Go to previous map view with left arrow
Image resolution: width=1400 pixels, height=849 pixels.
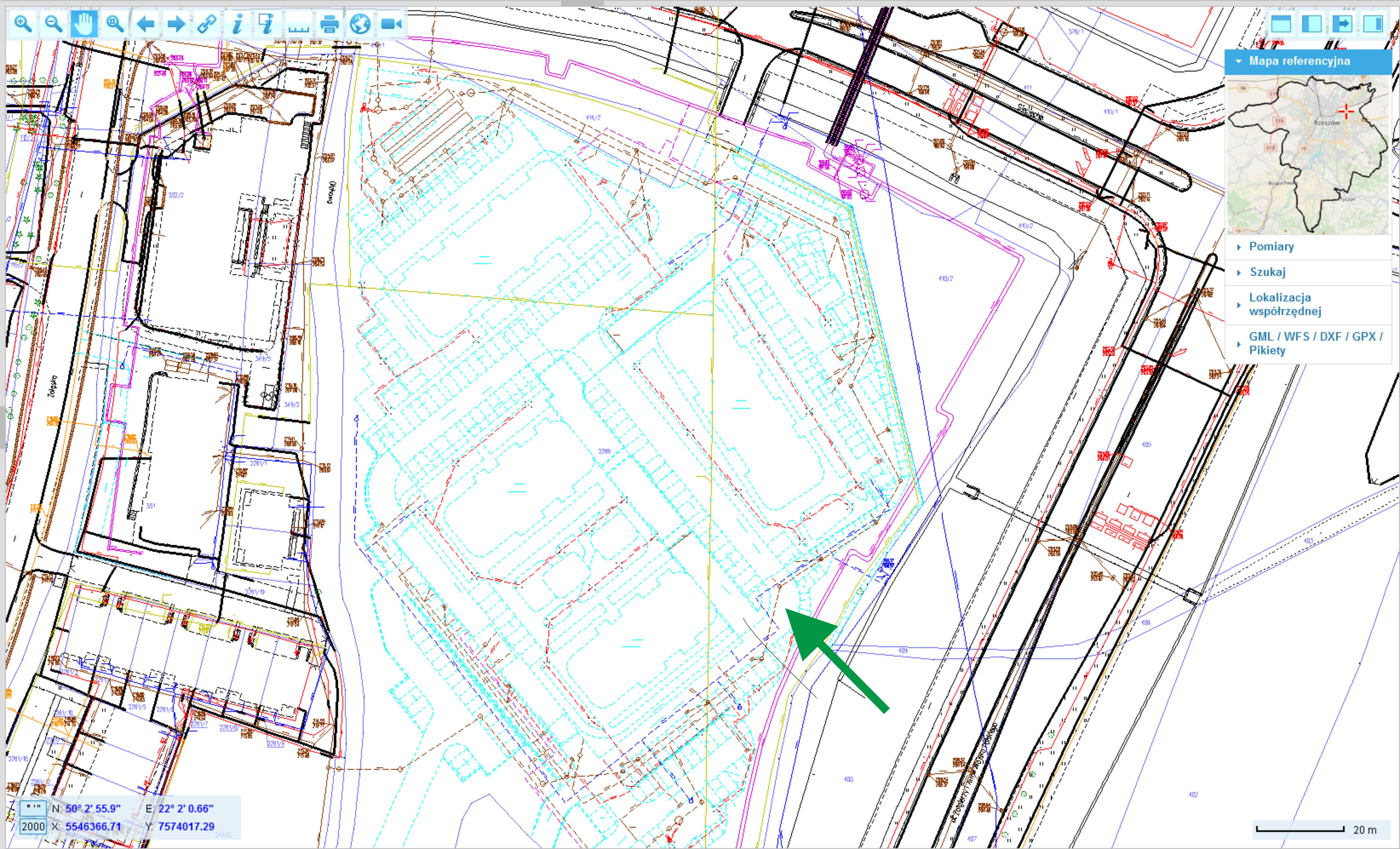146,24
